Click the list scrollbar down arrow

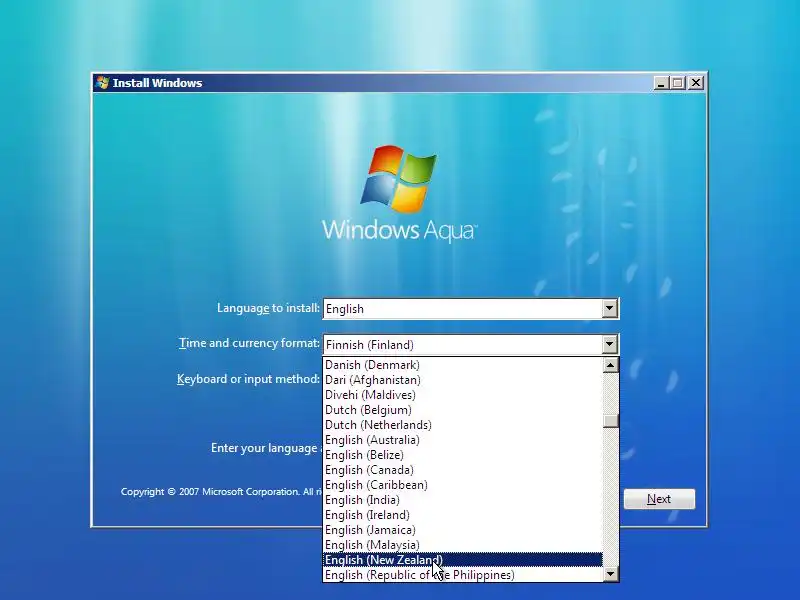(610, 574)
